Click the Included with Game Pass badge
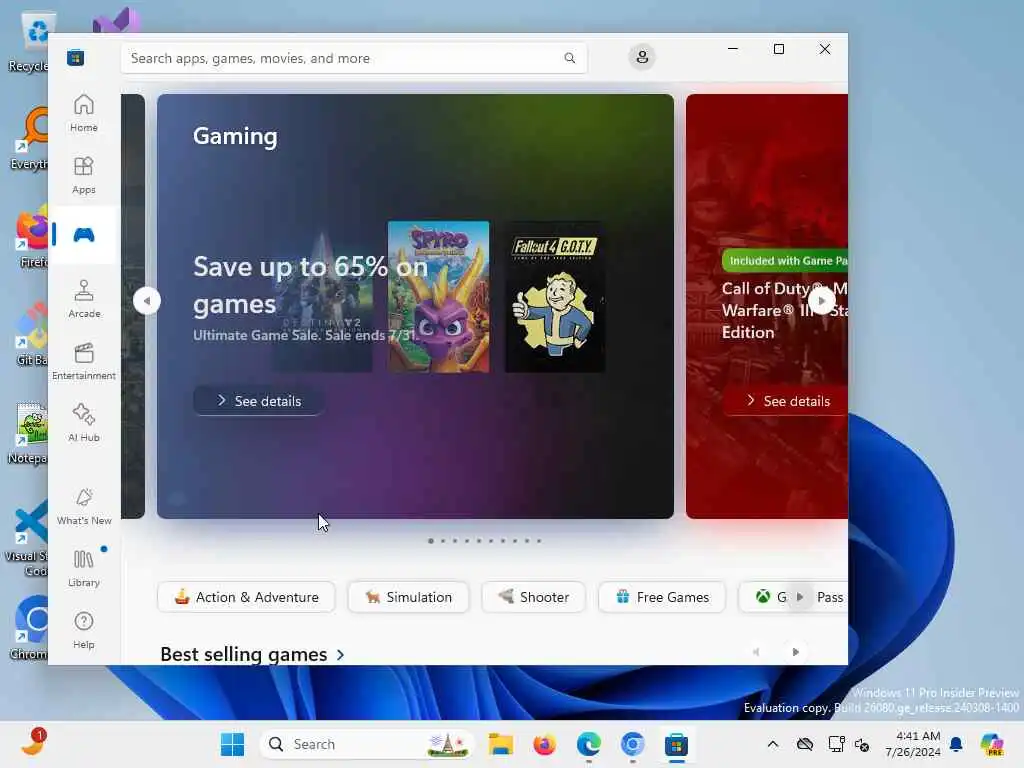 pos(785,261)
